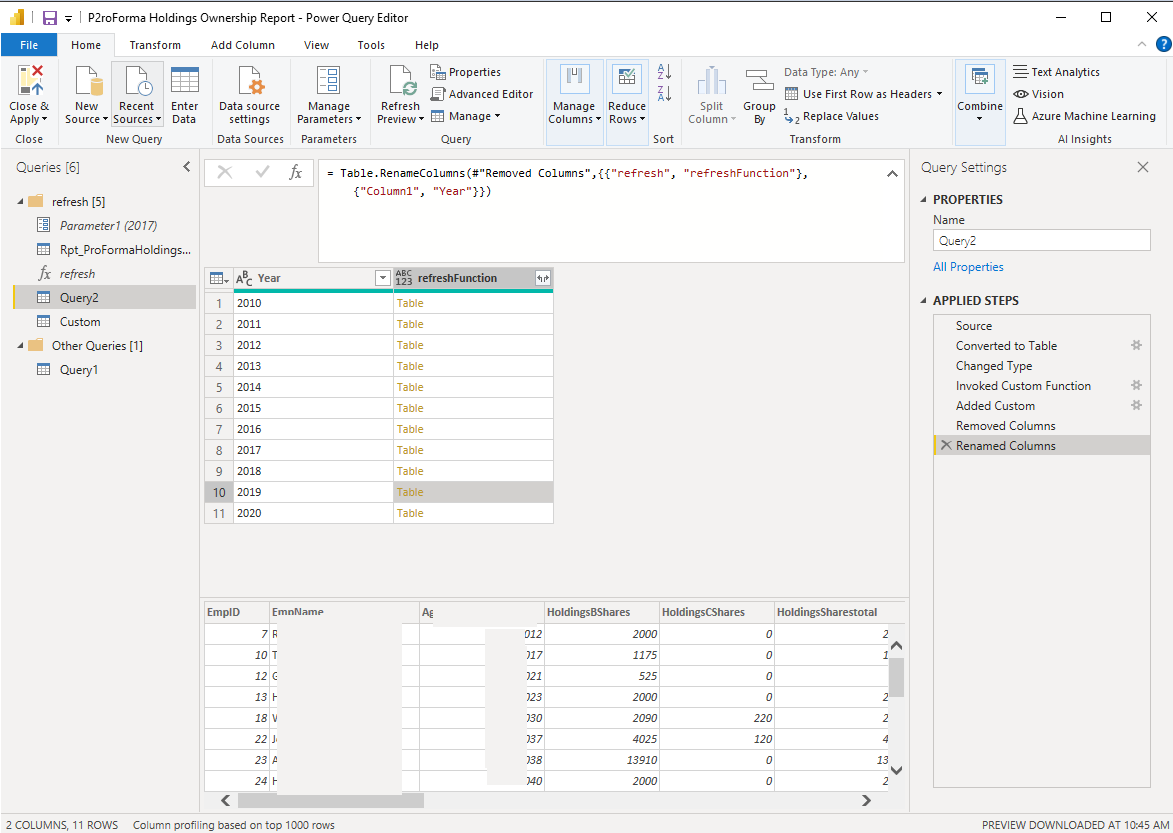Screen dimensions: 1173x833
Task: Collapse the Queries pane
Action: pos(186,167)
